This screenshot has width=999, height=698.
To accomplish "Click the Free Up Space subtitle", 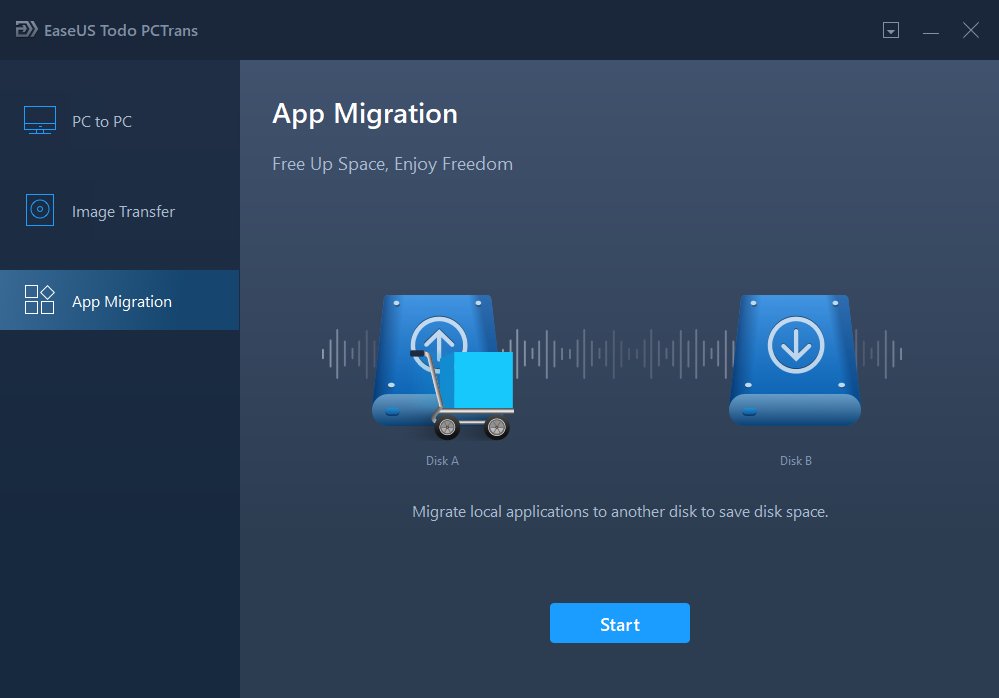I will point(392,163).
